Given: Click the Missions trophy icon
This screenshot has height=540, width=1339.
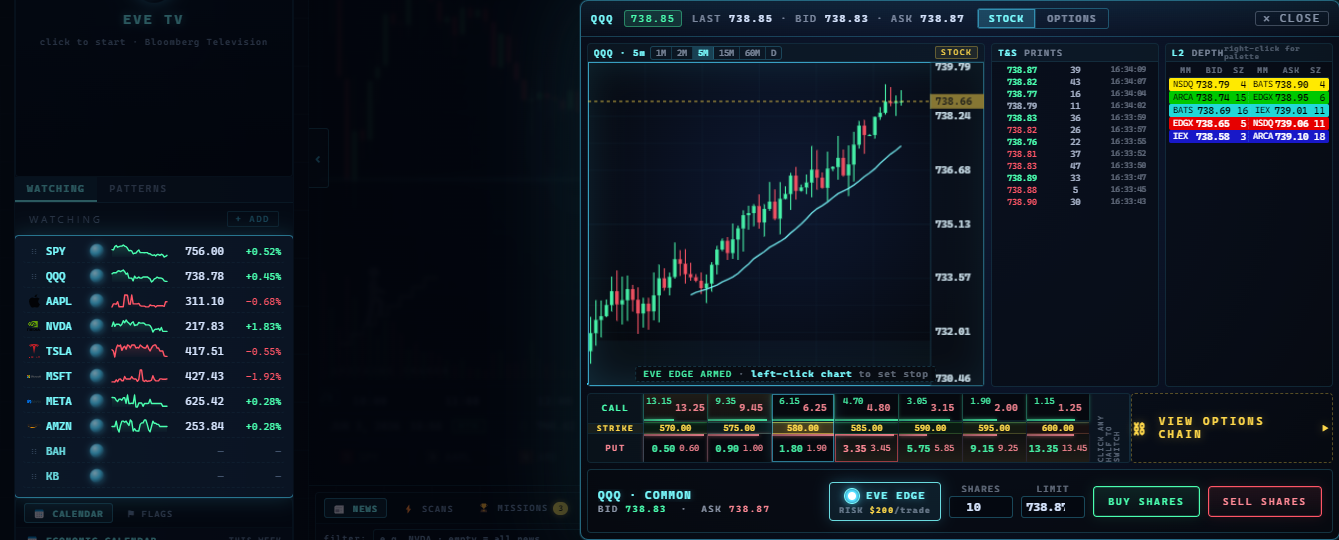Looking at the screenshot, I should pos(484,508).
